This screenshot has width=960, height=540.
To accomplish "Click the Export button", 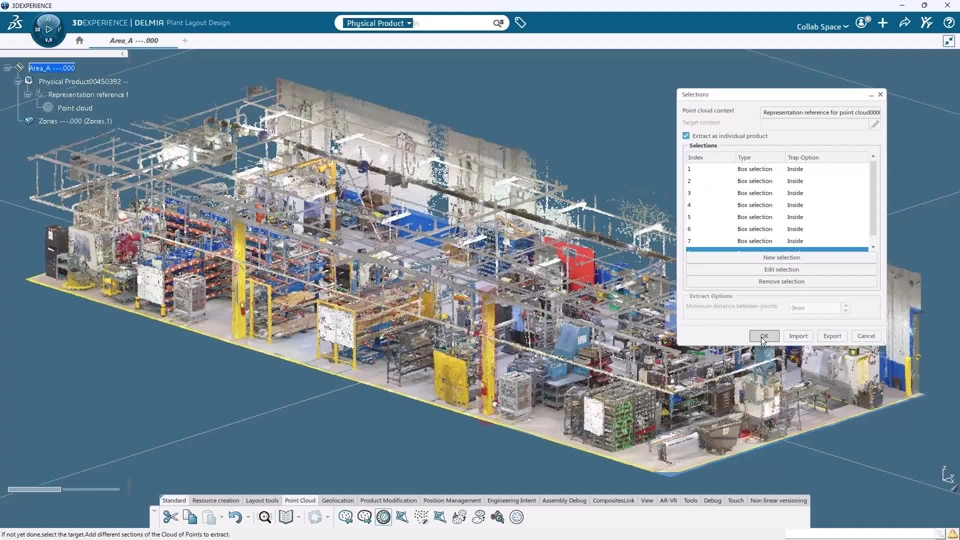I will click(832, 336).
